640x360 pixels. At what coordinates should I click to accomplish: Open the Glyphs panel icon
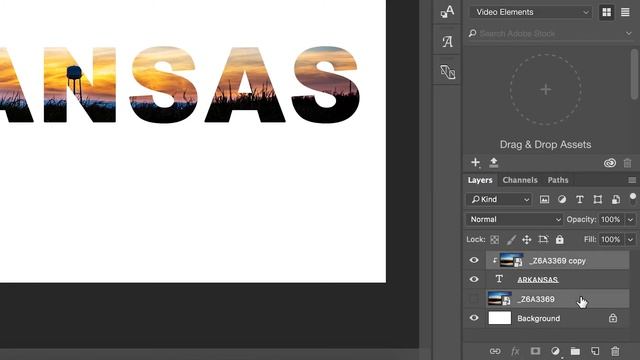click(x=447, y=41)
